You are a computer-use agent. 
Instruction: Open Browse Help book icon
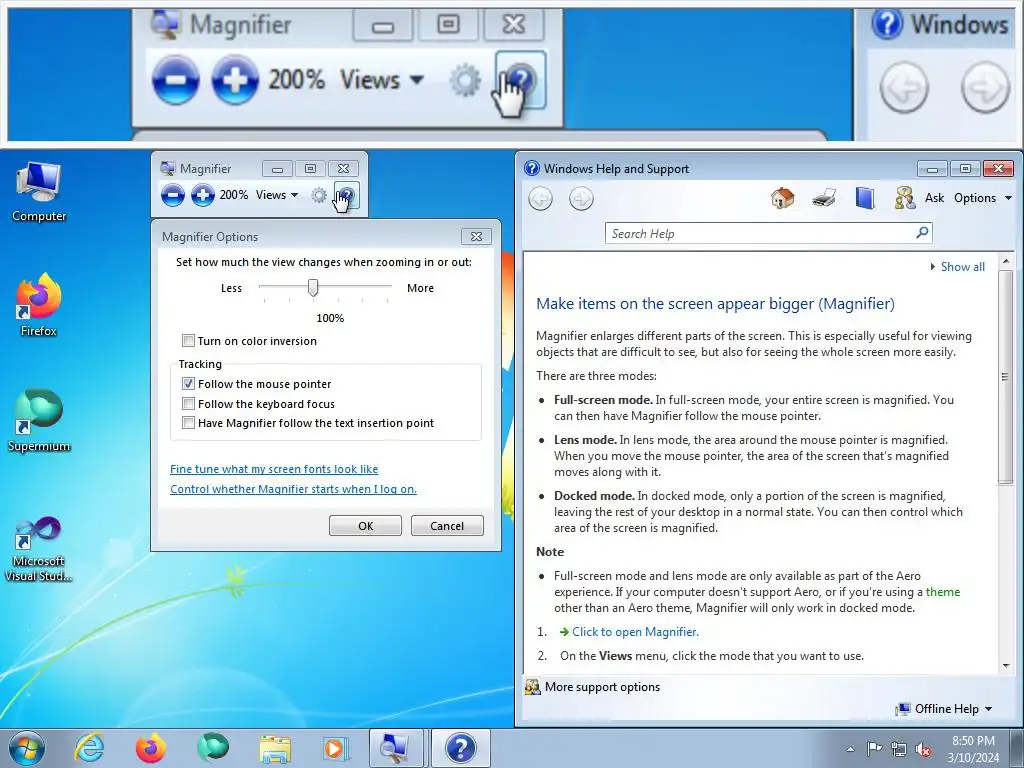click(x=865, y=197)
